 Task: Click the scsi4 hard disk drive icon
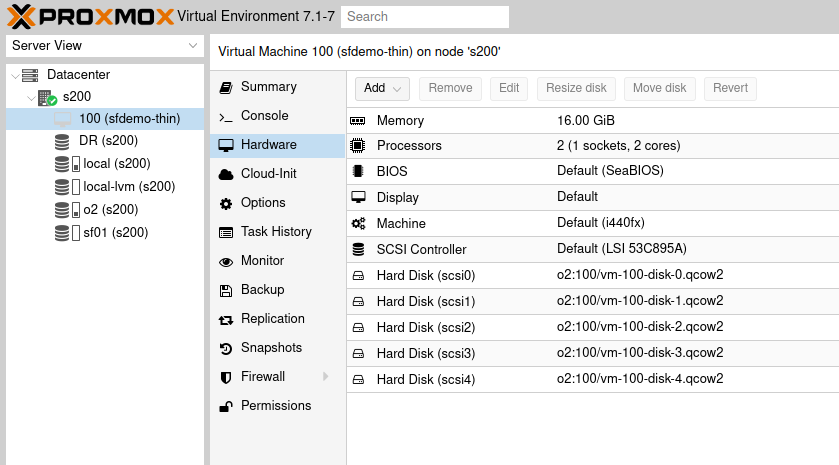click(x=358, y=379)
